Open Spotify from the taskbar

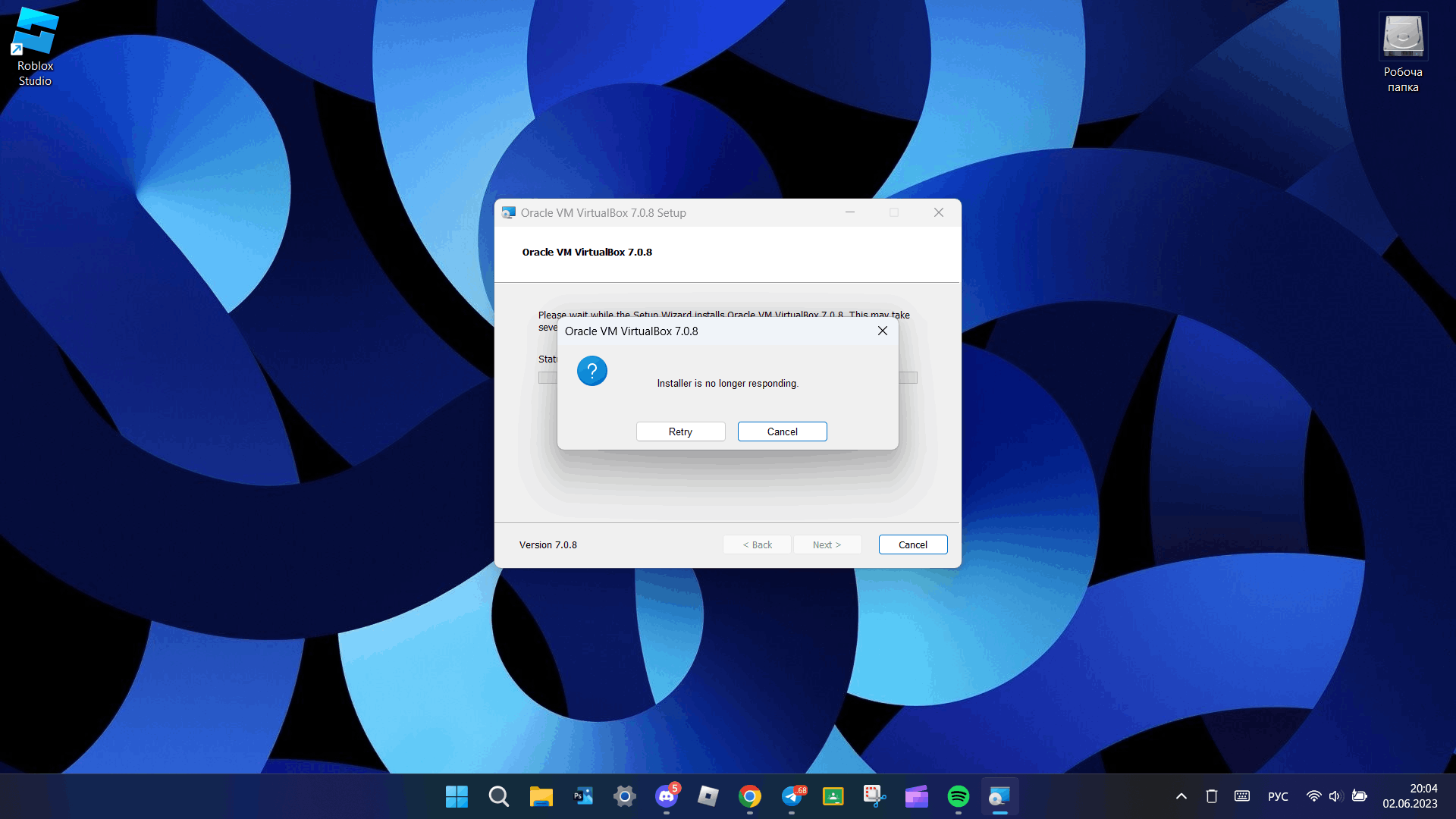point(959,796)
